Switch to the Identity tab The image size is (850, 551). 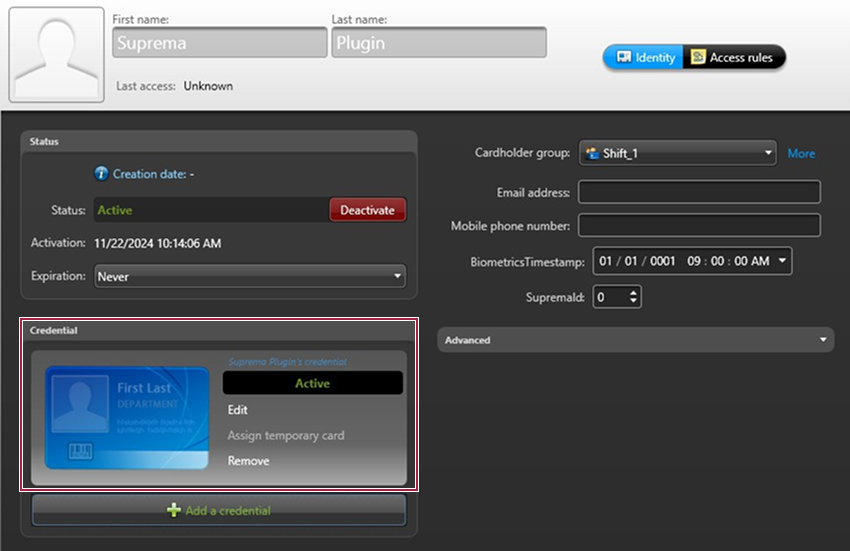pyautogui.click(x=644, y=57)
